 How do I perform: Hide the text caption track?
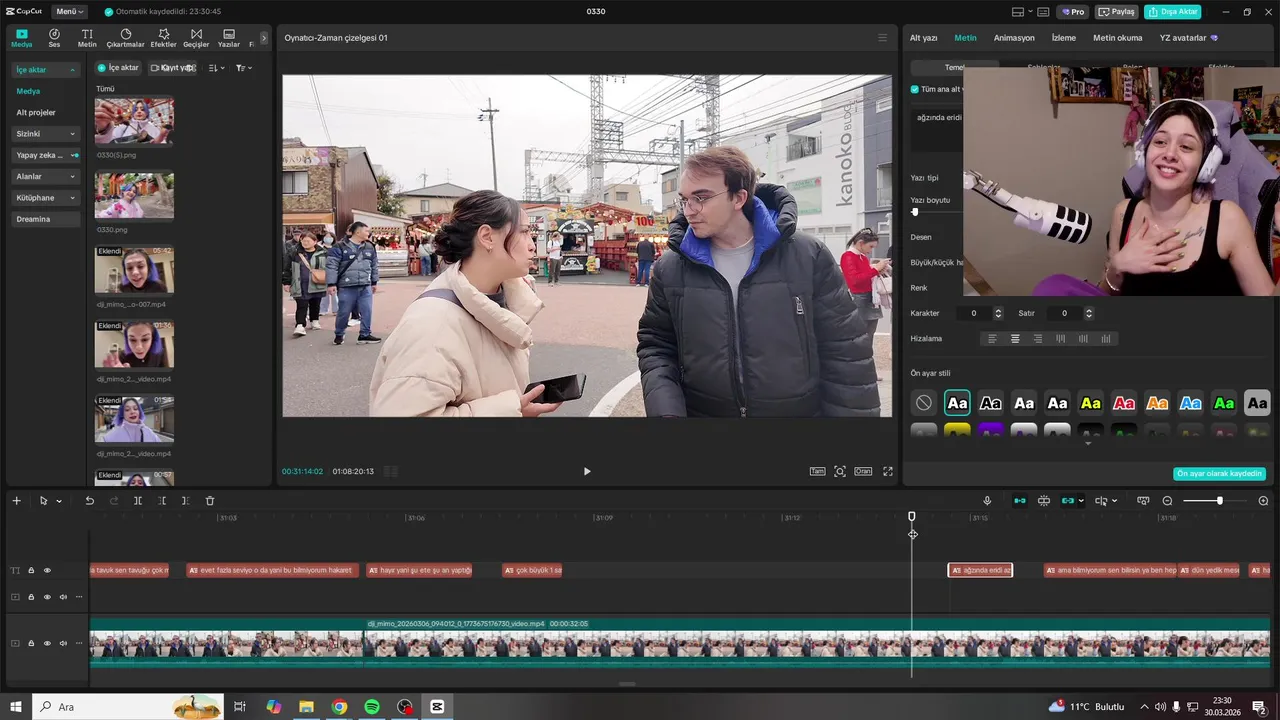pos(47,570)
